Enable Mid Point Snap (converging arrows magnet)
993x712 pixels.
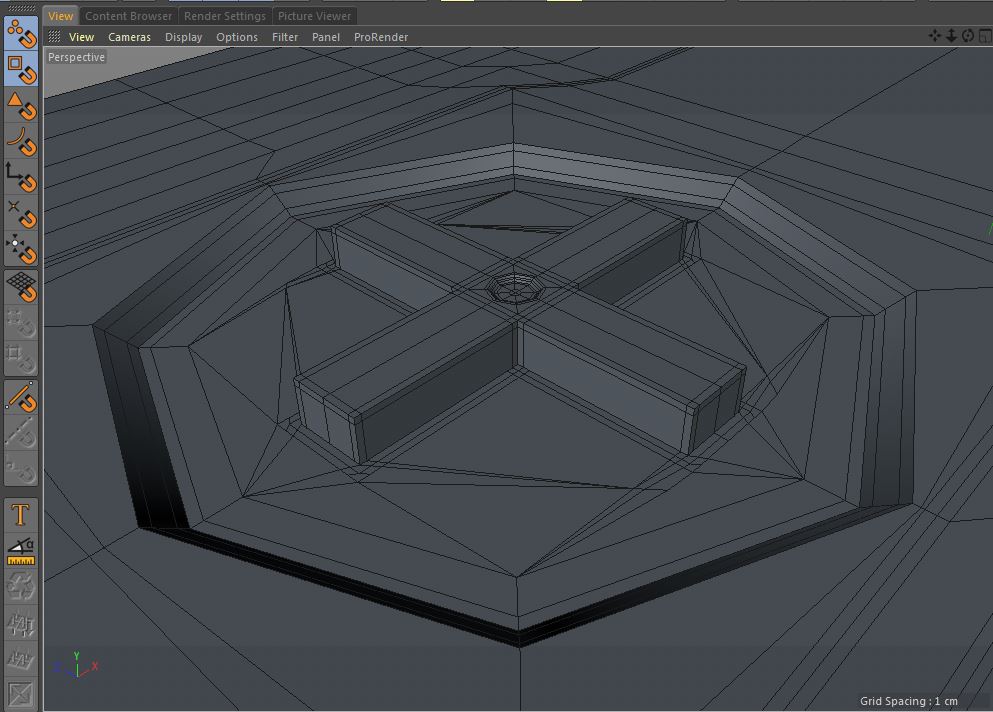coord(22,250)
